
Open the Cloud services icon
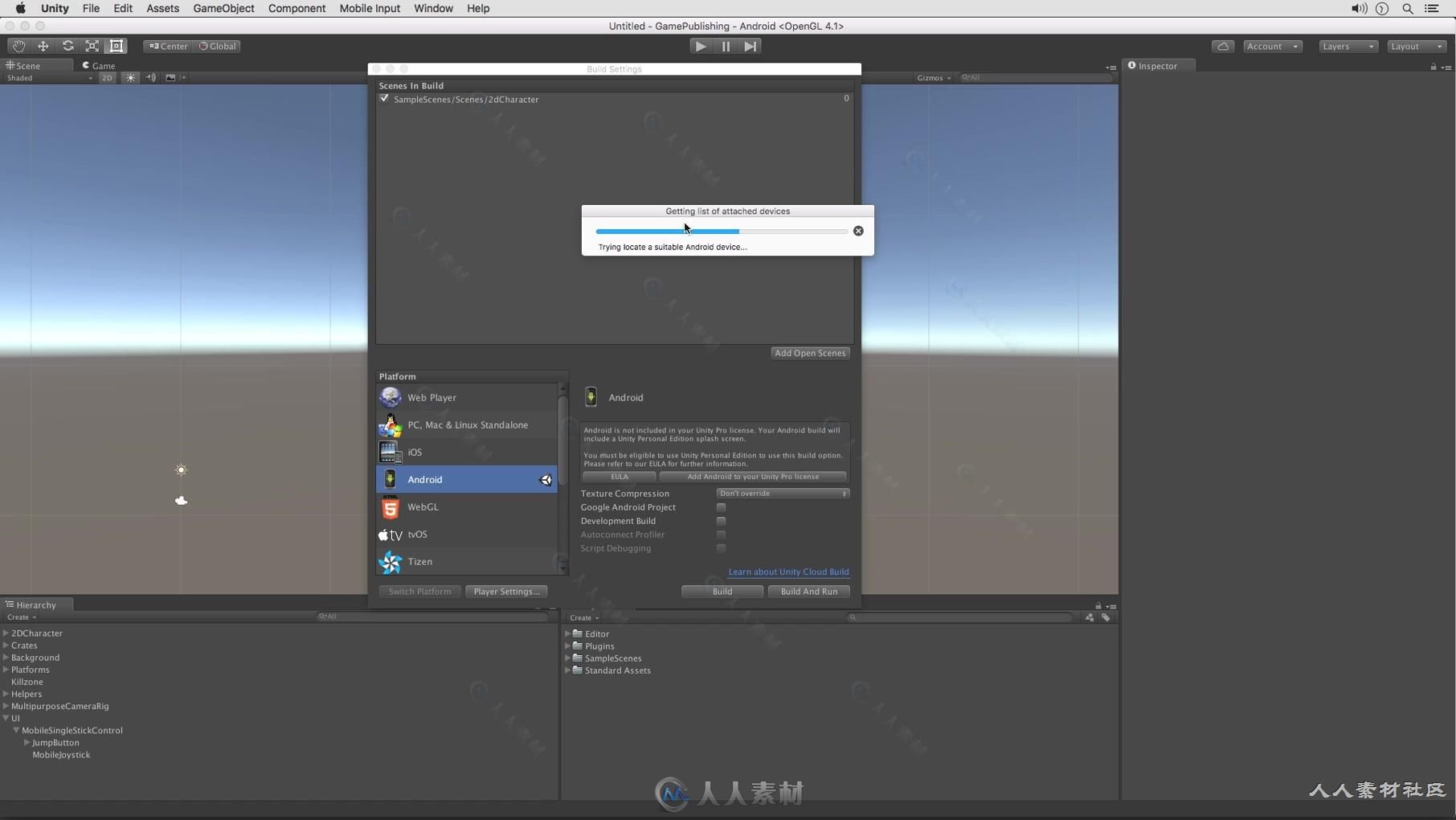point(1223,46)
